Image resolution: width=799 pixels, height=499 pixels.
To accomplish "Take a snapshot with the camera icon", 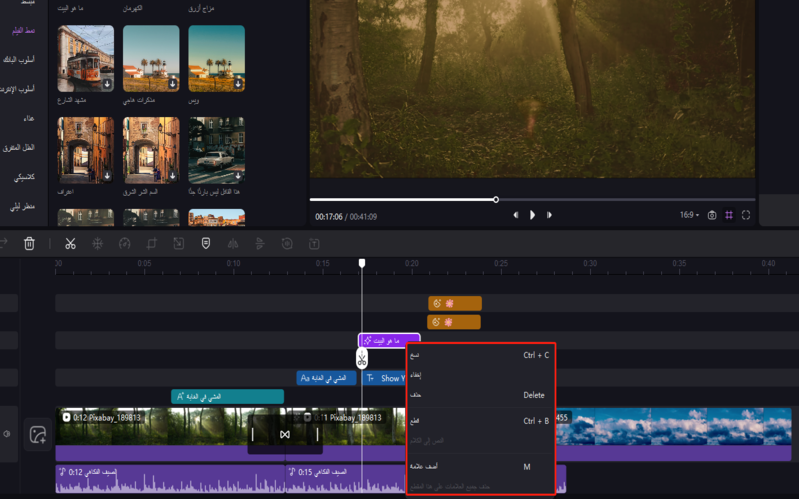I will pos(712,215).
